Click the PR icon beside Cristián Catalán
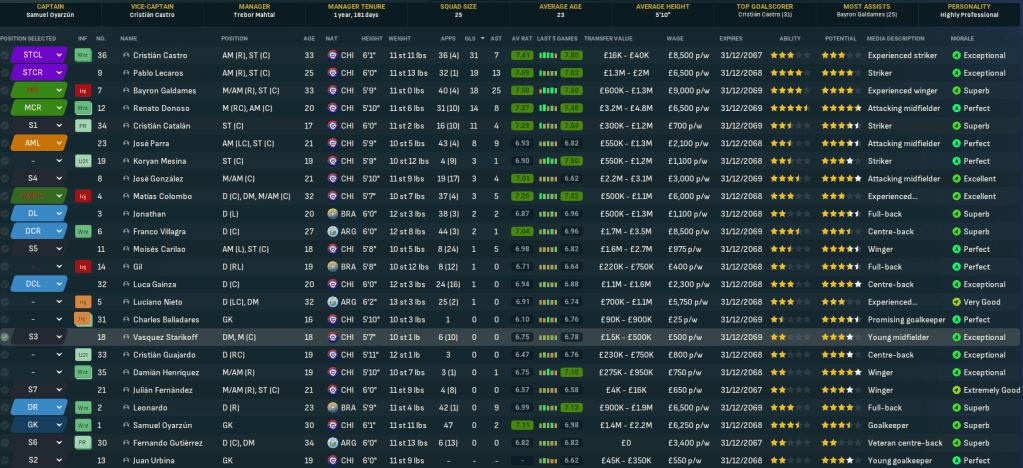The width and height of the screenshot is (1023, 468). [84, 125]
